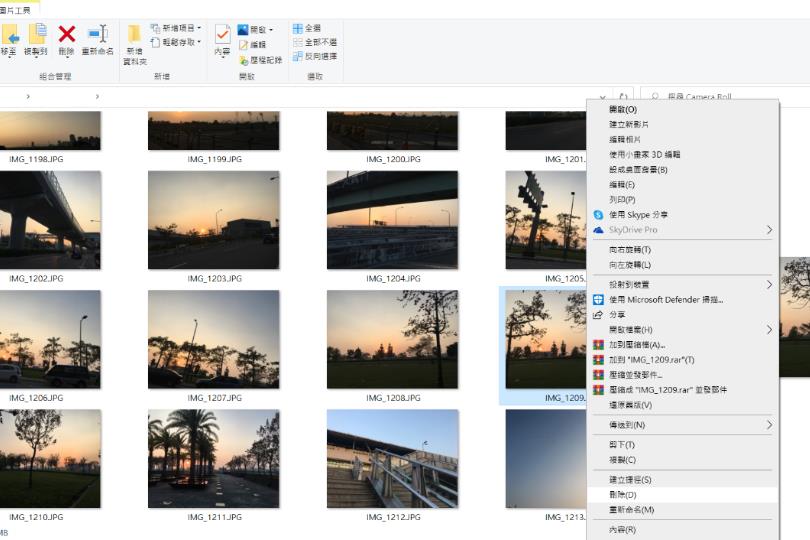
Task: Switch to the 圖片工具 ribbon tab
Action: click(x=15, y=10)
